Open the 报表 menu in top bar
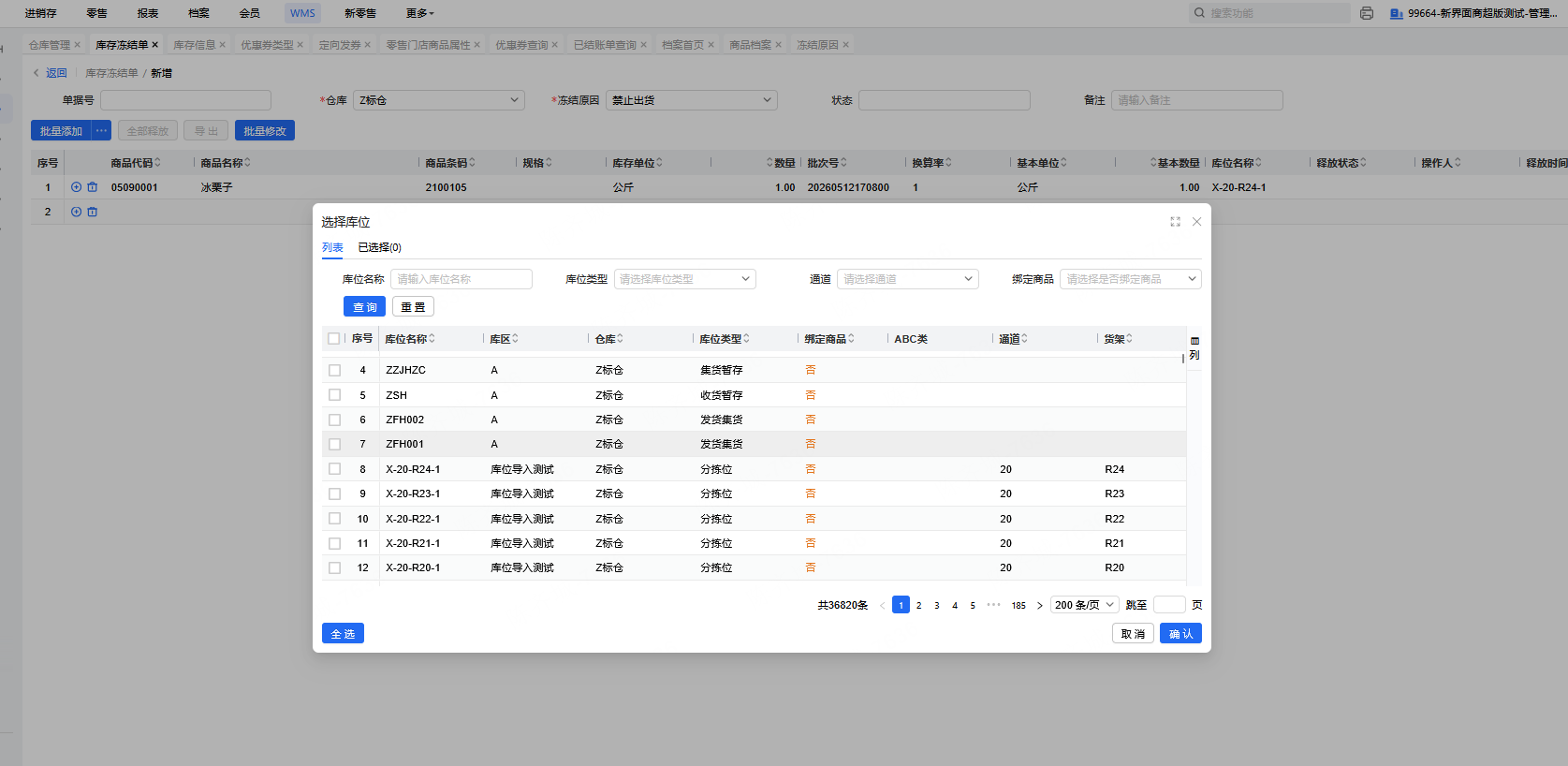Screen dimensions: 1568x766 [148, 13]
